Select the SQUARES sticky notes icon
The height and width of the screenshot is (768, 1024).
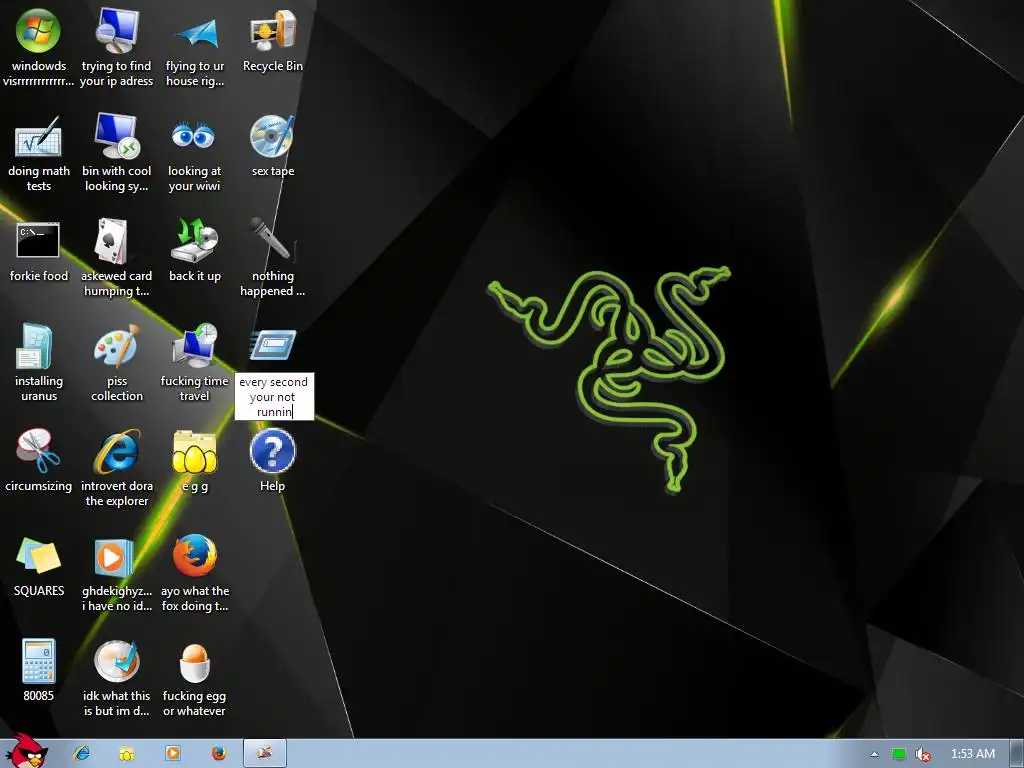[39, 556]
